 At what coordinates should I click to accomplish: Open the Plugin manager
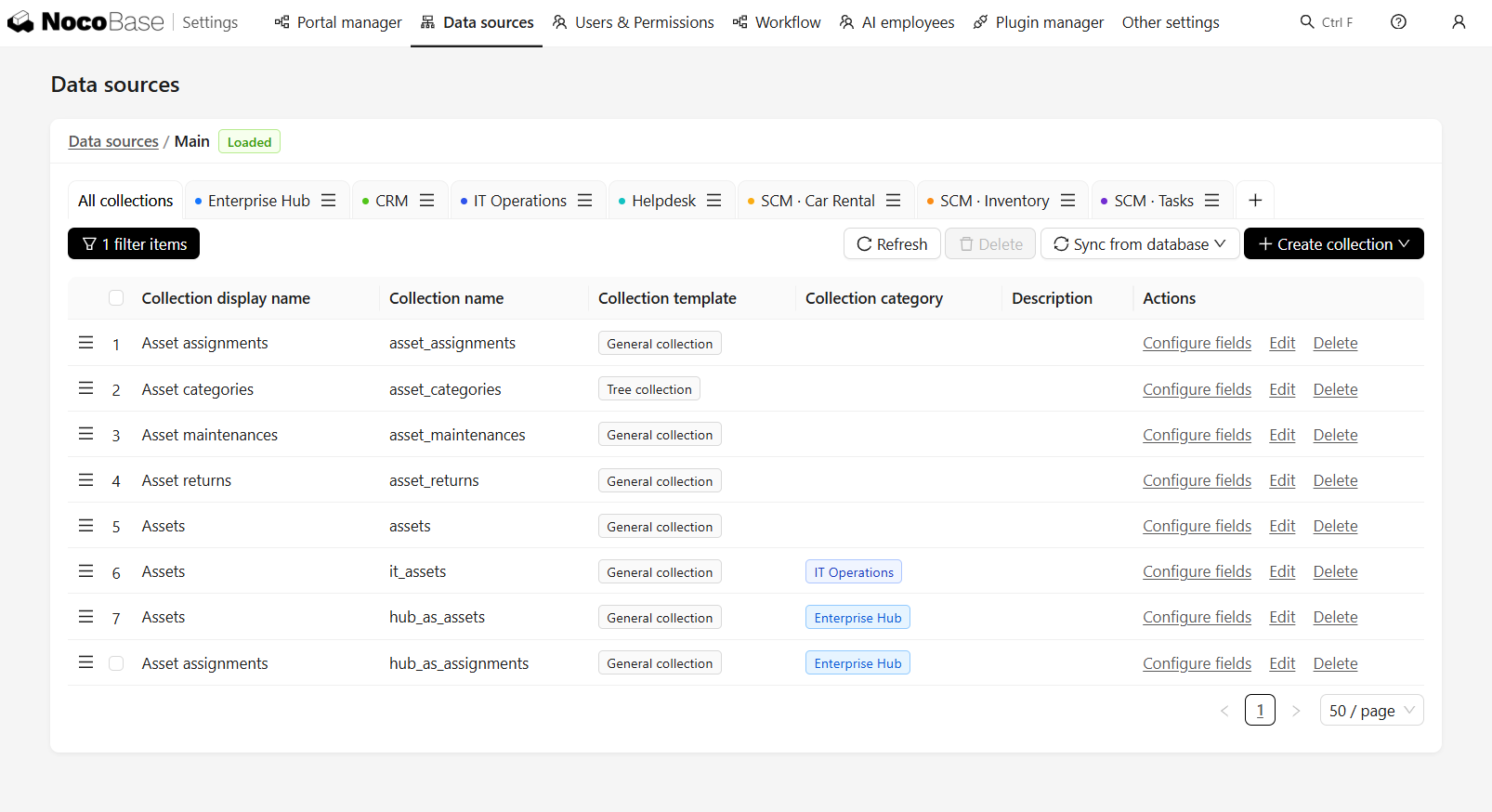pyautogui.click(x=1039, y=22)
